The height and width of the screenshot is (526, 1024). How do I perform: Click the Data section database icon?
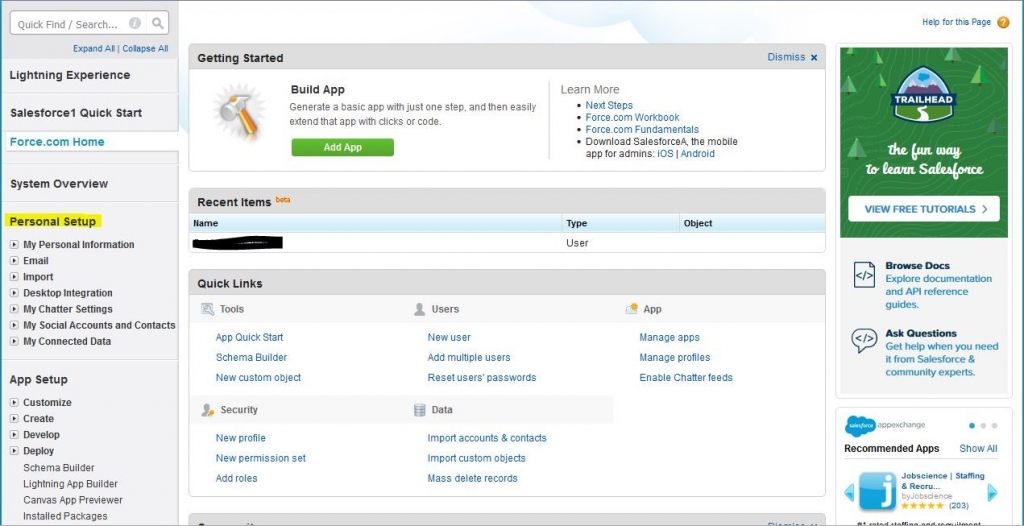pos(419,410)
